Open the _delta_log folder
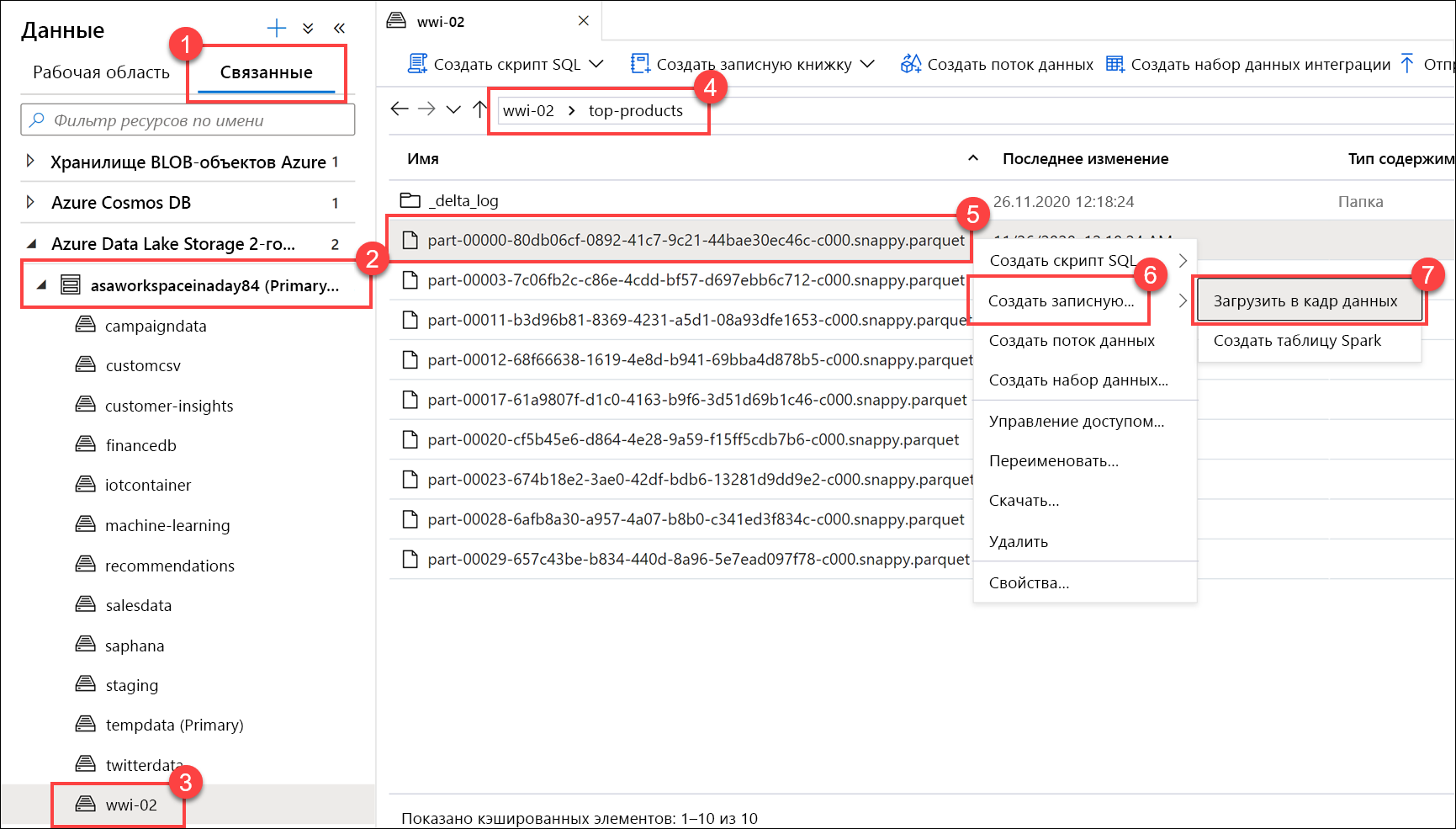 tap(463, 200)
